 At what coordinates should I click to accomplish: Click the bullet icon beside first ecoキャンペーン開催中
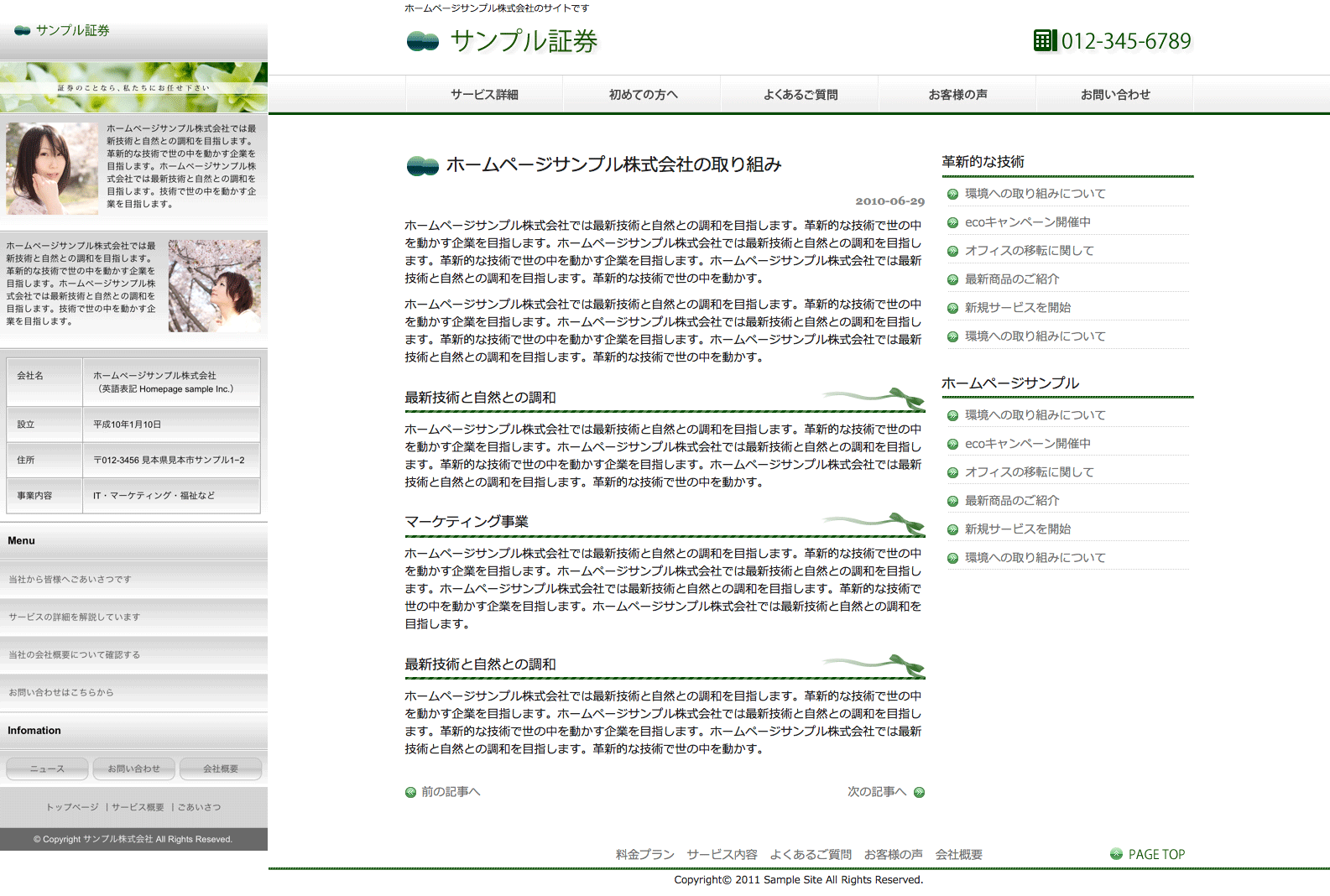click(x=952, y=222)
